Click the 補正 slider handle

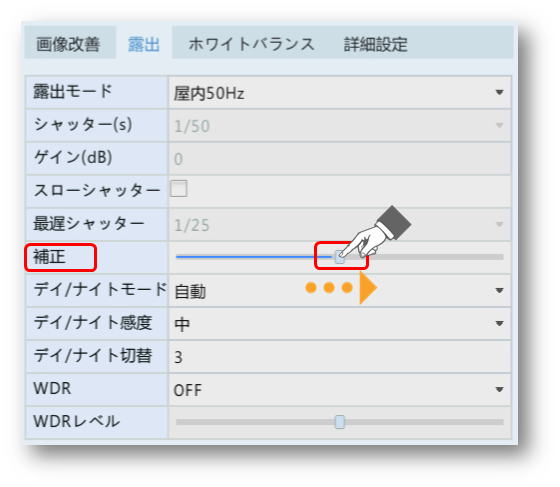tap(339, 257)
